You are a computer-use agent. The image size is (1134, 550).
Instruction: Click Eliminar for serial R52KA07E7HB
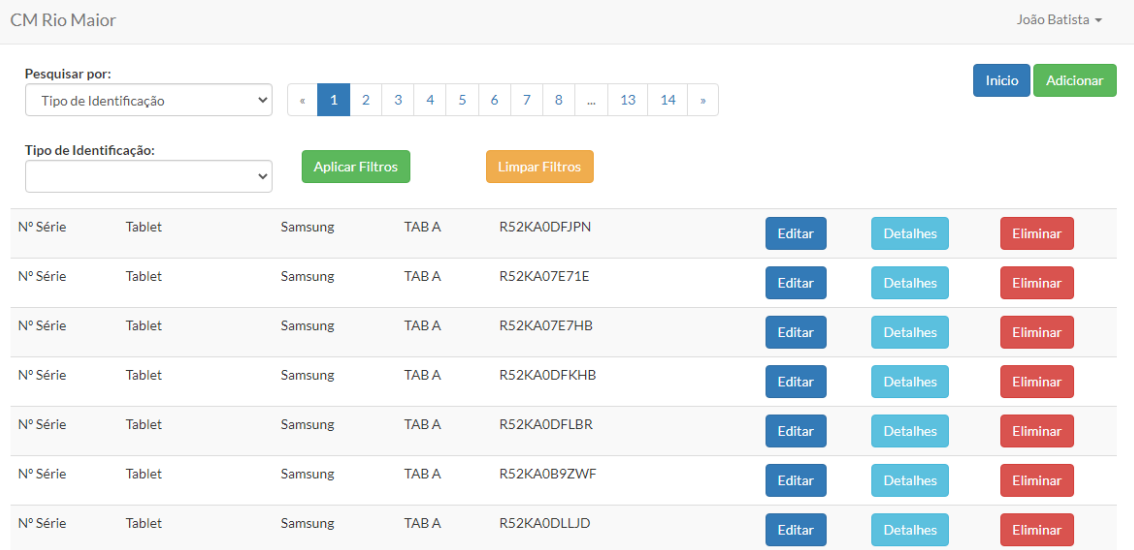pyautogui.click(x=1036, y=331)
